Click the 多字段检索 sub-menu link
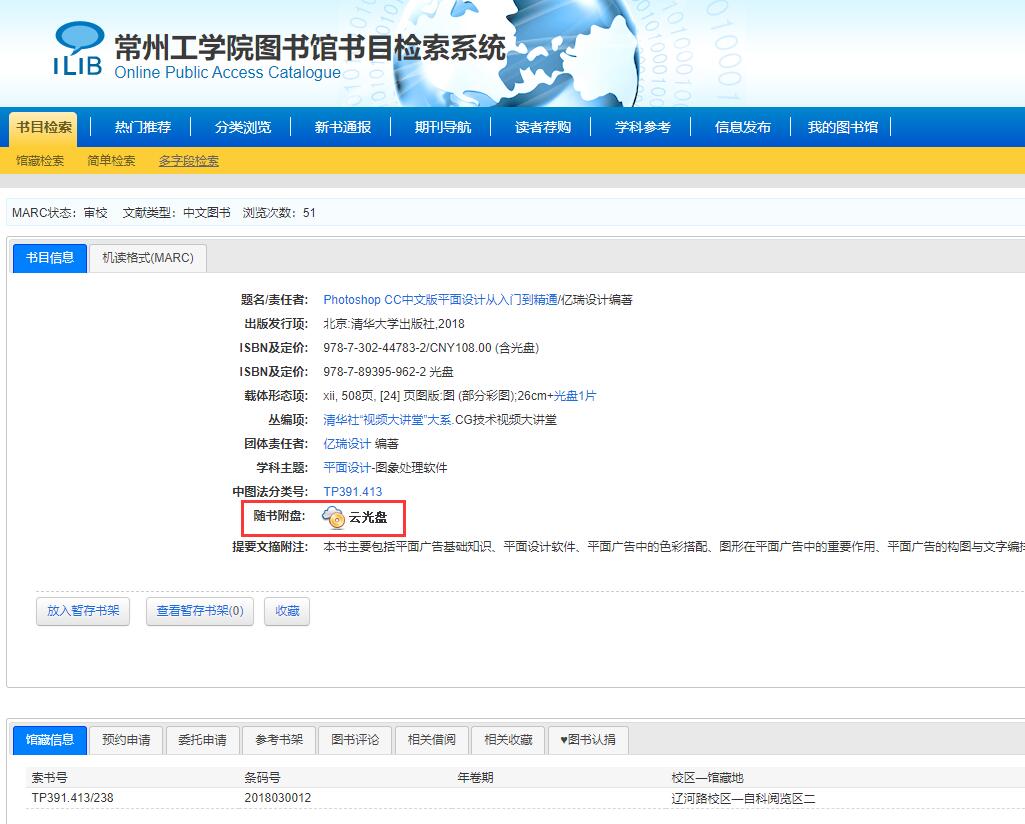Image resolution: width=1025 pixels, height=824 pixels. (x=188, y=161)
